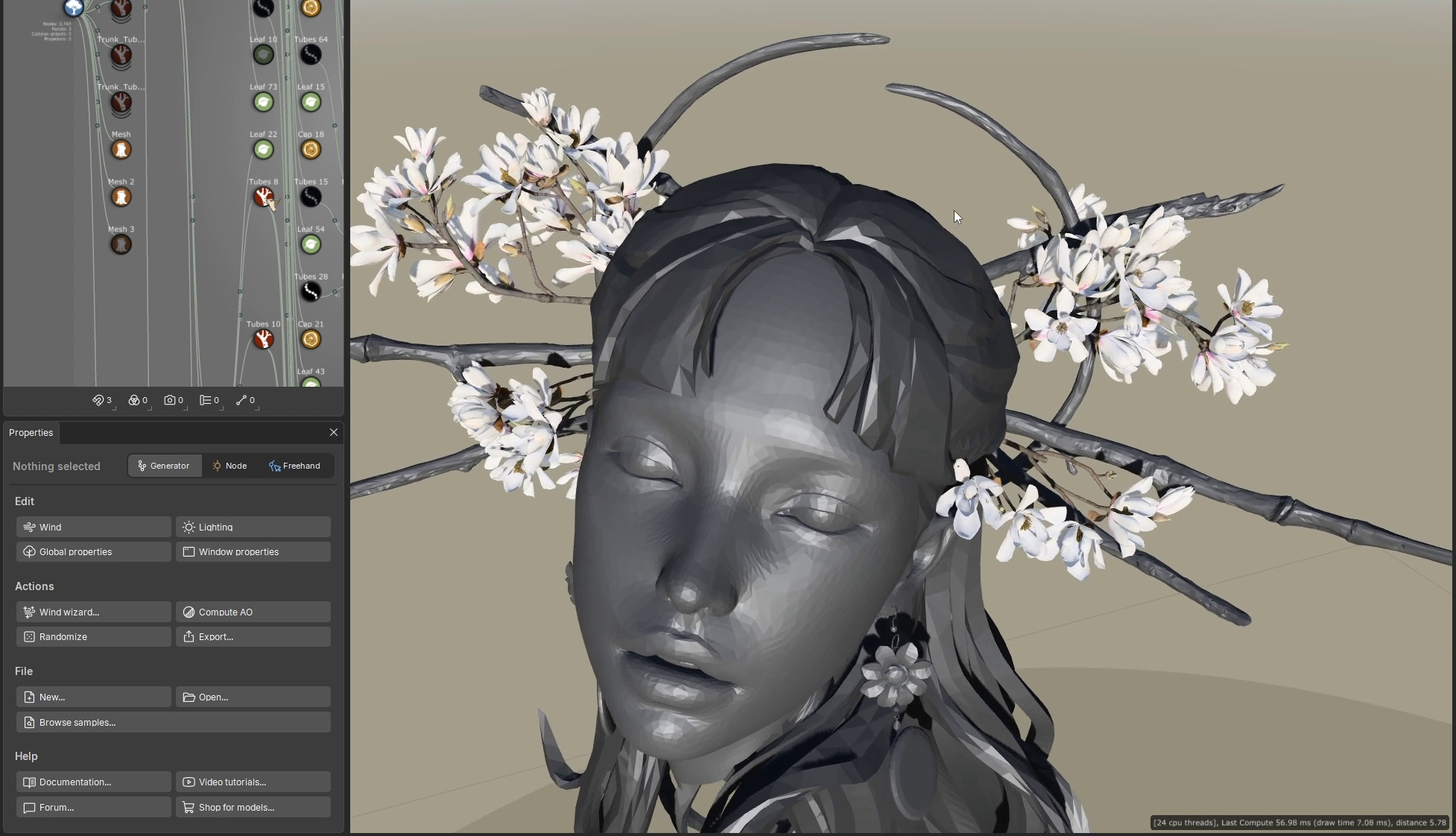Browse the sample models
1456x836 pixels.
173,722
